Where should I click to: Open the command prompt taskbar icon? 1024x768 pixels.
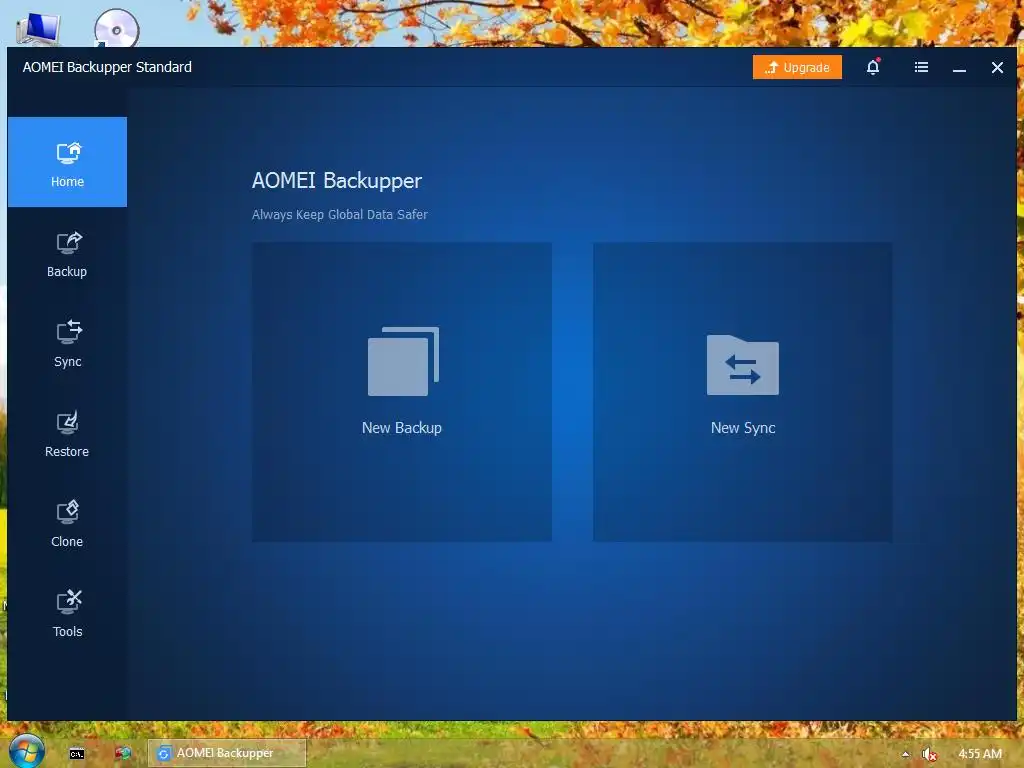click(77, 754)
